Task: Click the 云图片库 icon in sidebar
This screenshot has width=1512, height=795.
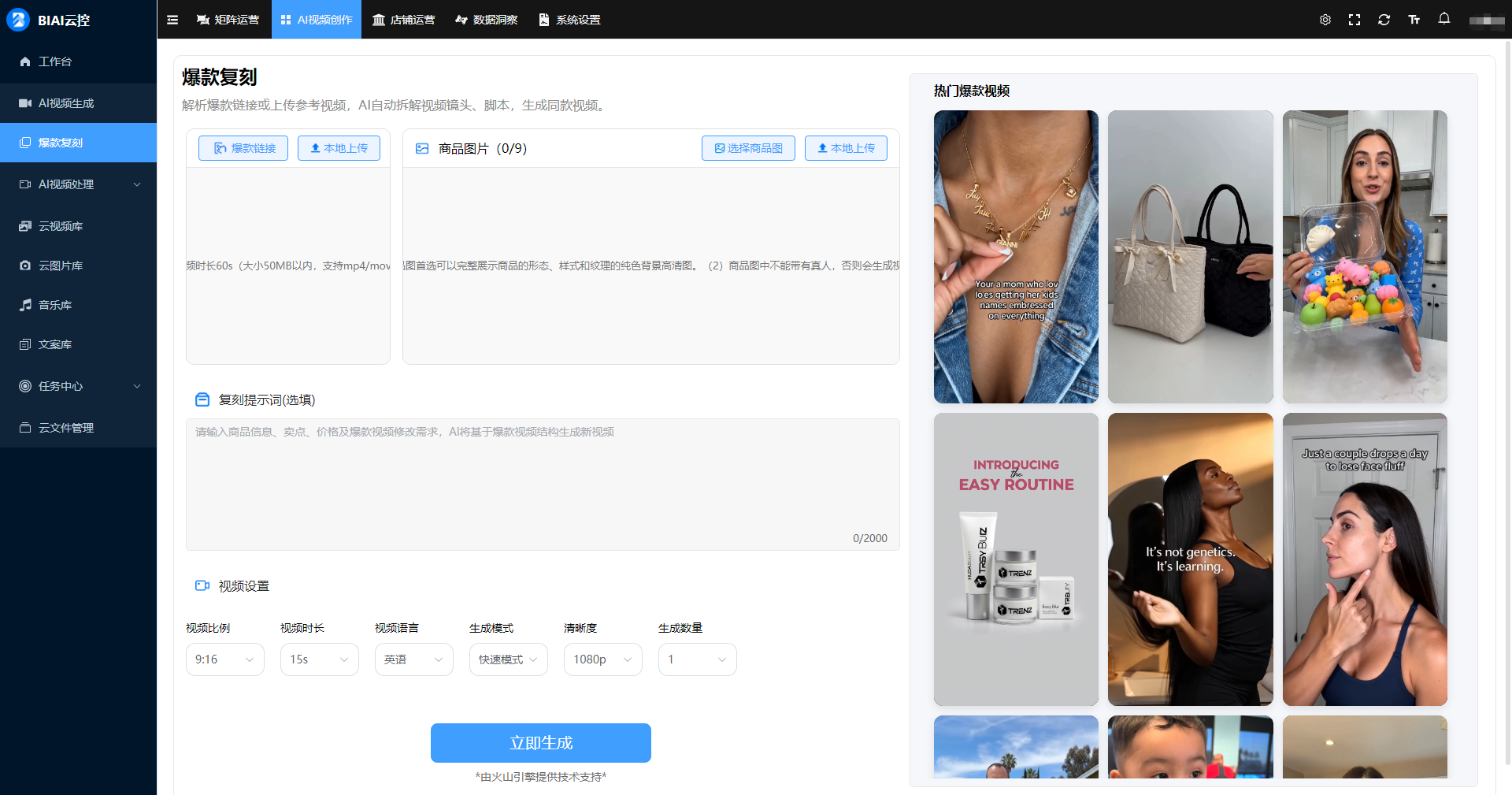Action: pos(25,266)
